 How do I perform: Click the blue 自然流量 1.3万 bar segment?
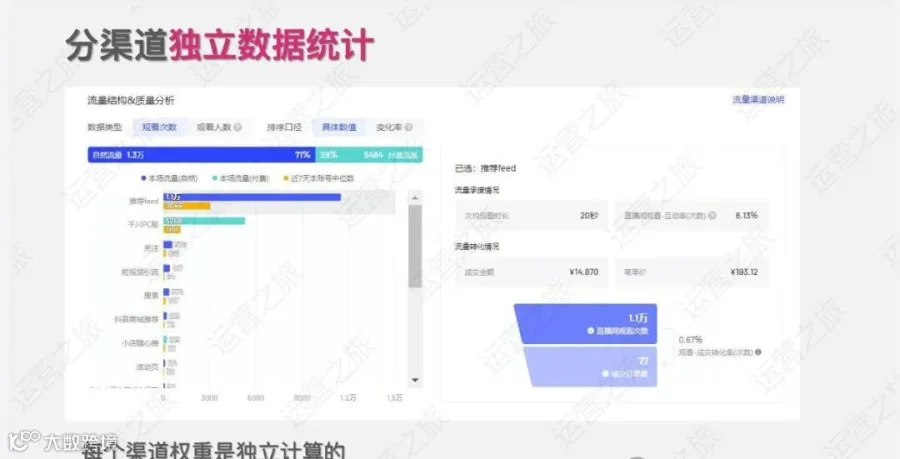[201, 155]
